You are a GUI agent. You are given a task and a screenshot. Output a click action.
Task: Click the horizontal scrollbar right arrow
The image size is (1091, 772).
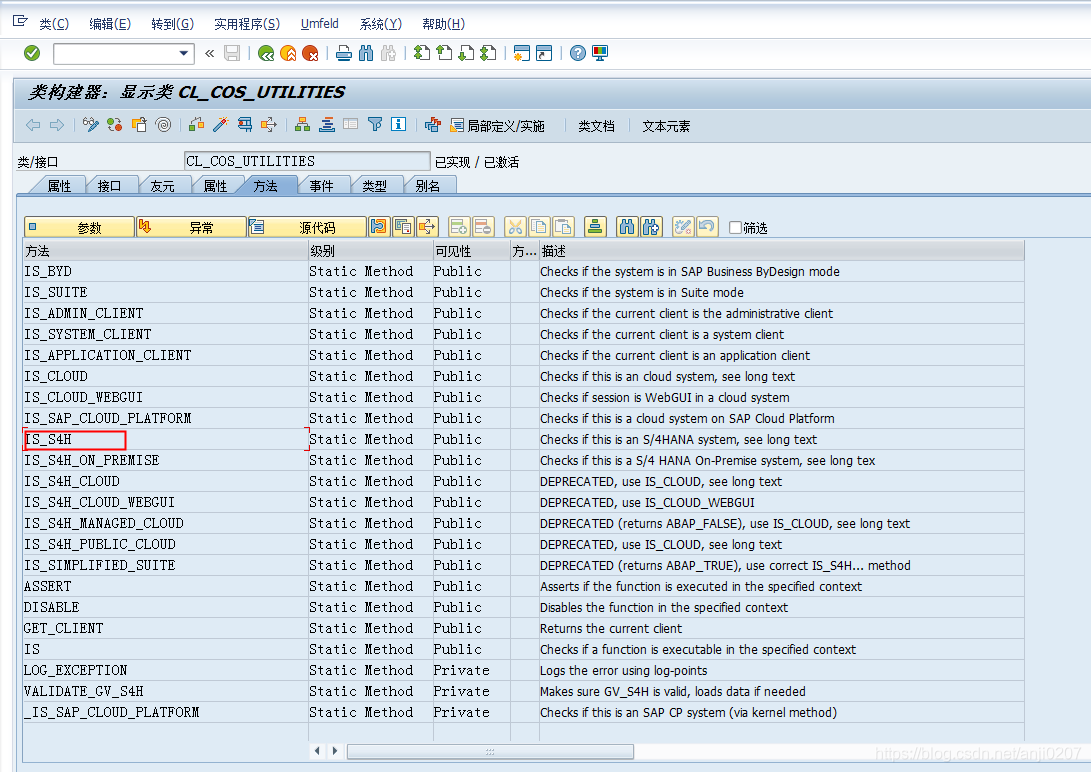[x=335, y=751]
